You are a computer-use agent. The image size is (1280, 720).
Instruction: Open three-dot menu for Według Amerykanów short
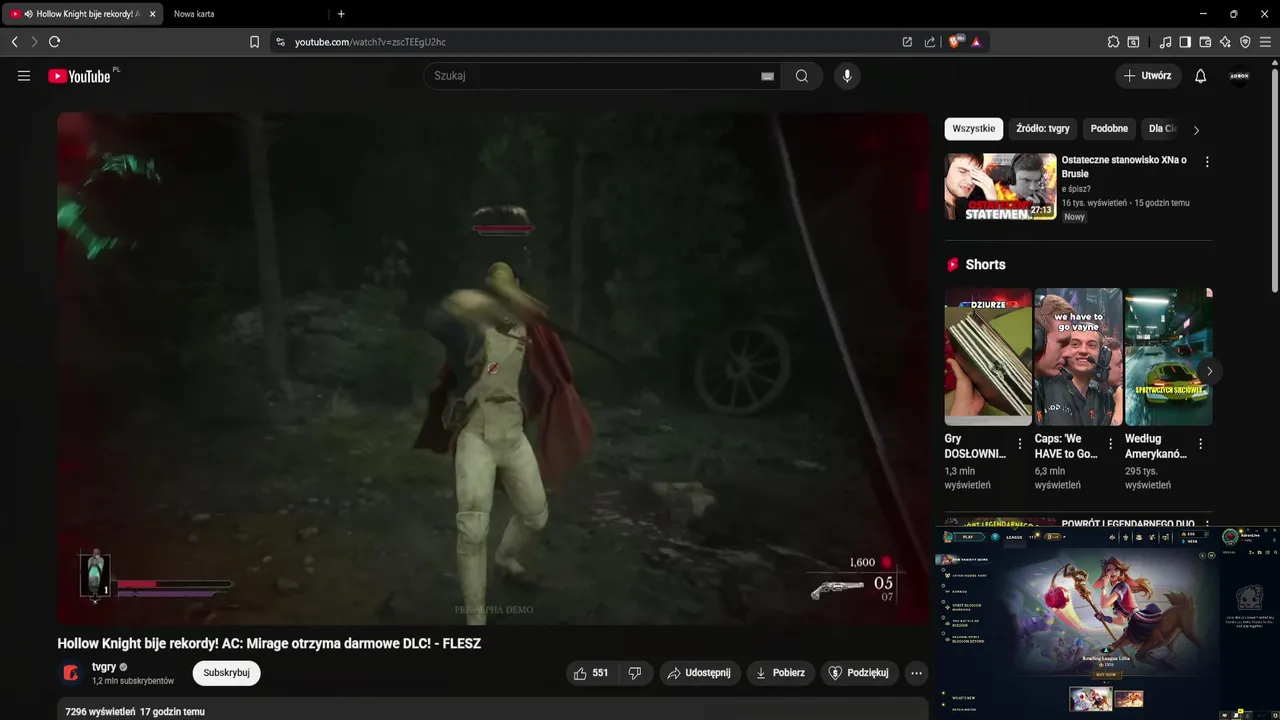(1200, 444)
